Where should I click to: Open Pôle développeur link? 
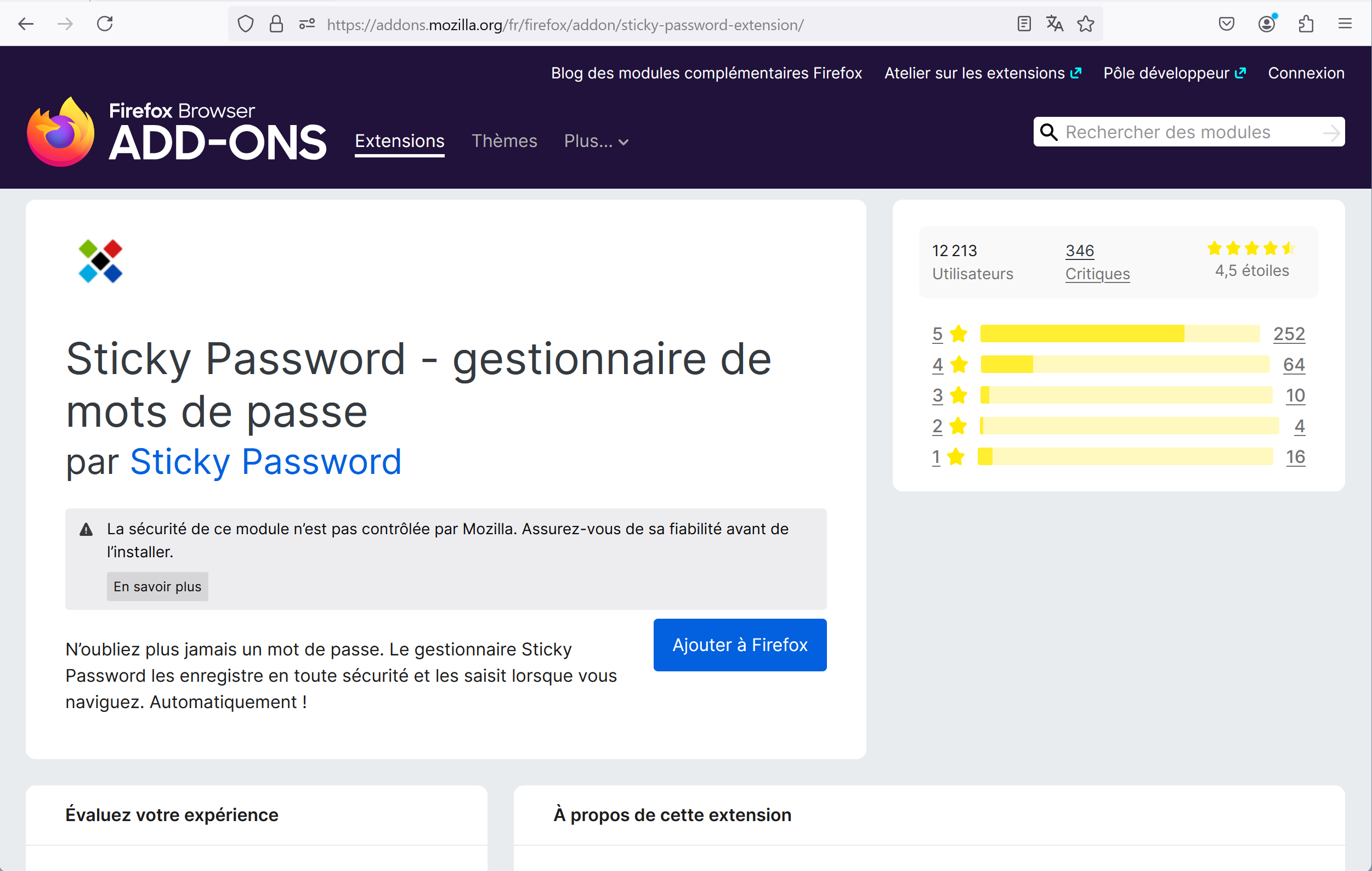1175,73
